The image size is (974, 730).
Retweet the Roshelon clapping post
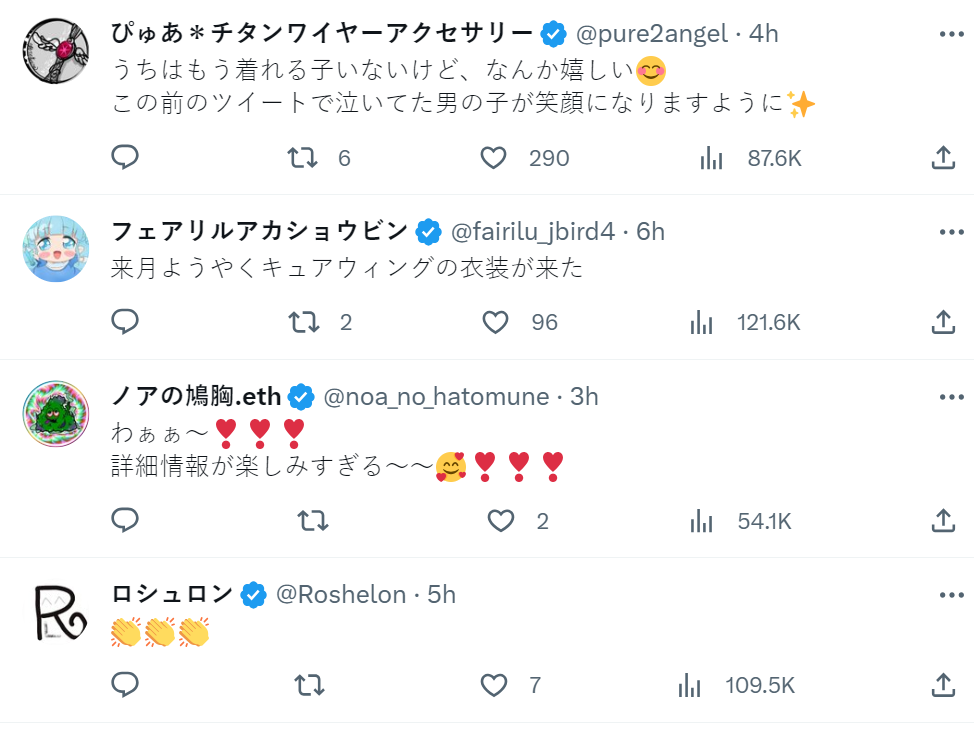click(x=310, y=685)
